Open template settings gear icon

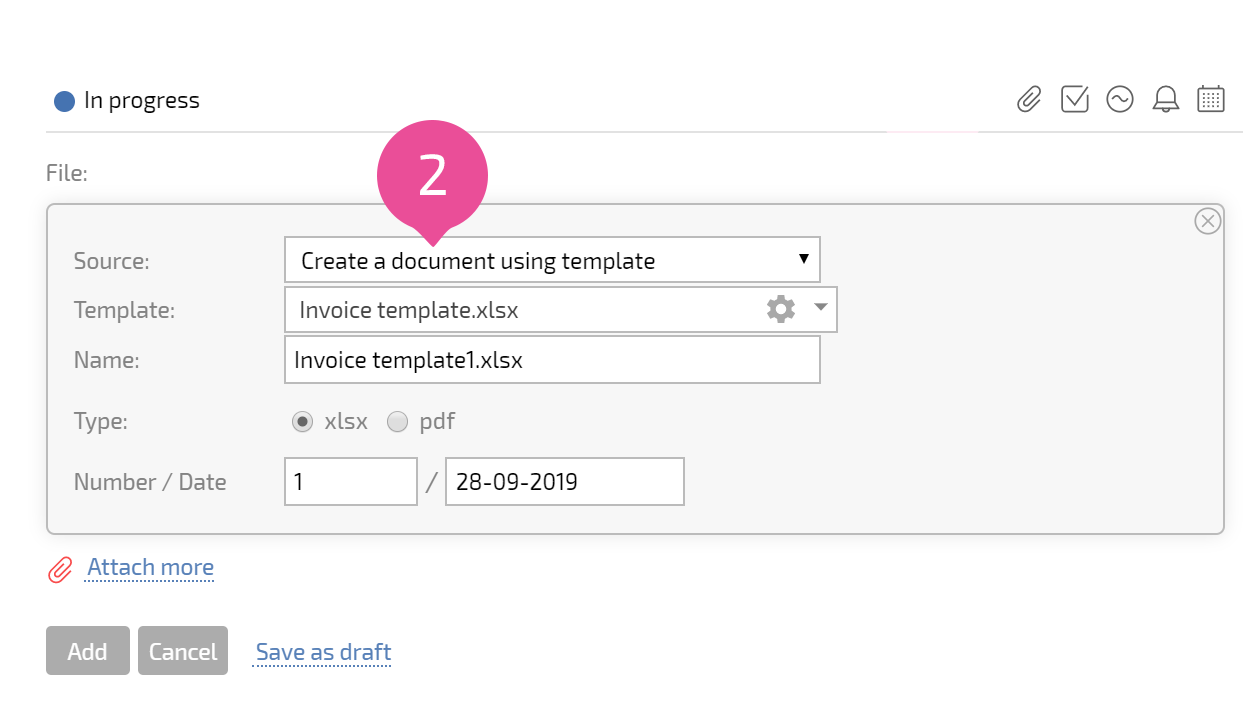[781, 309]
